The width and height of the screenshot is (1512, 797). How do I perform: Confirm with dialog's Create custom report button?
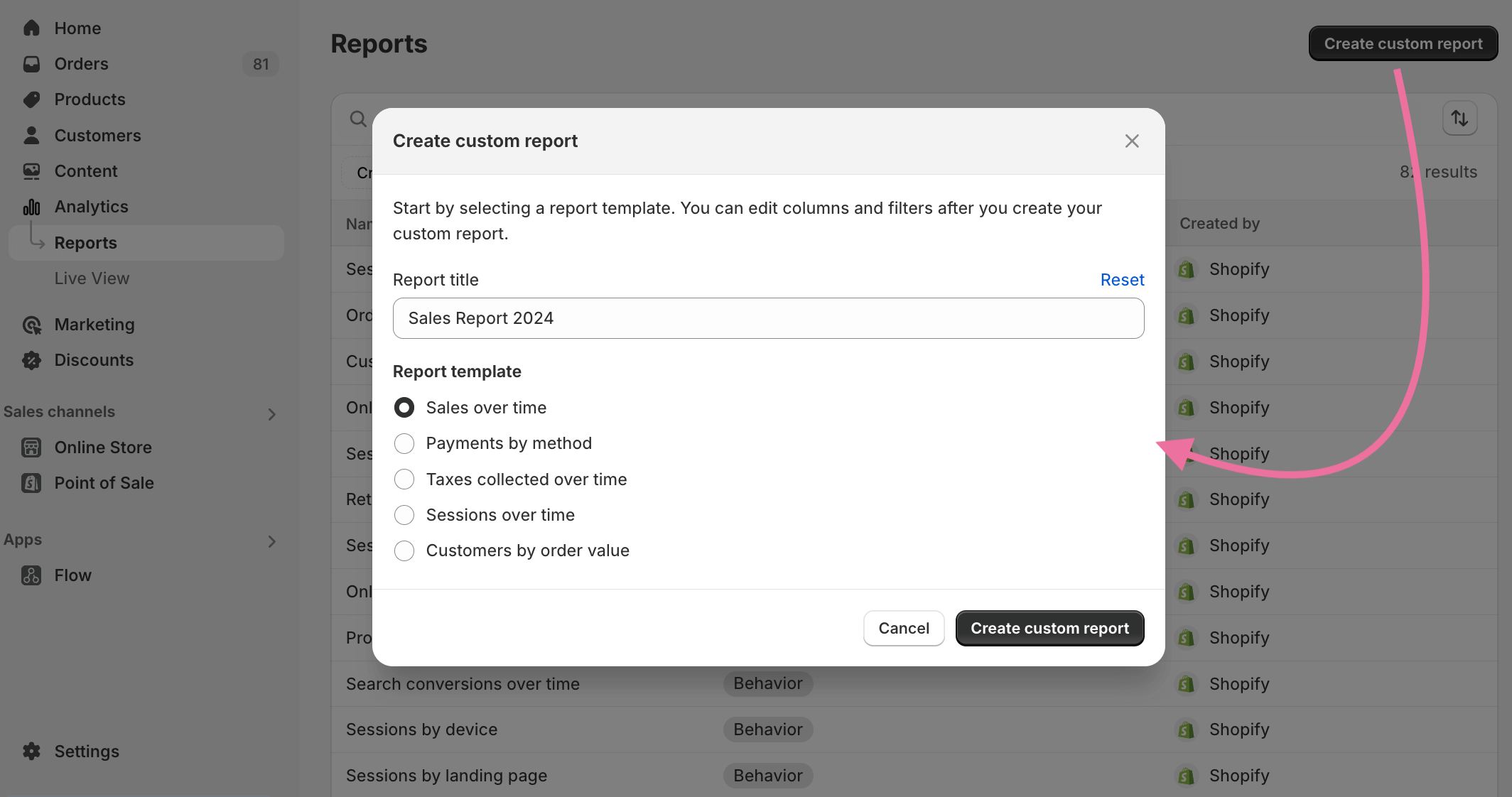pyautogui.click(x=1049, y=628)
